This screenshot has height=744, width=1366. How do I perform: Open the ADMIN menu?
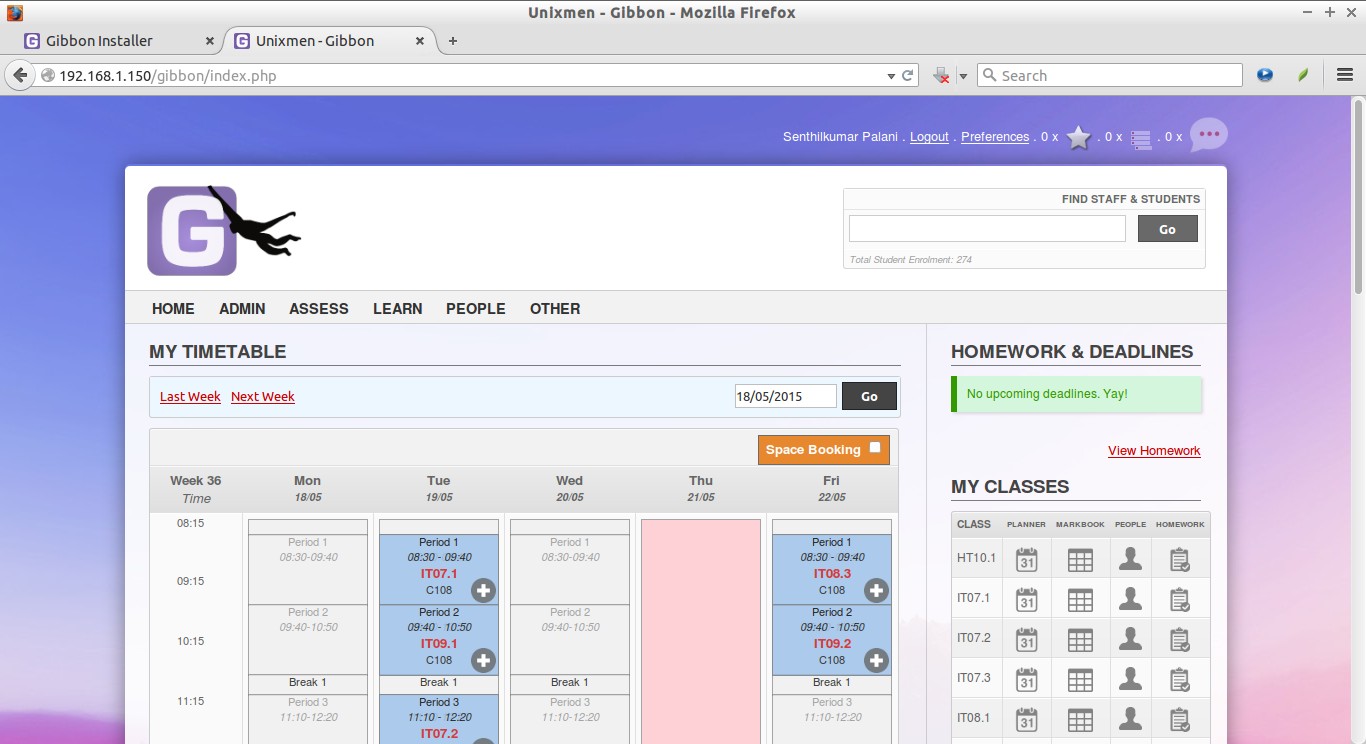click(242, 308)
